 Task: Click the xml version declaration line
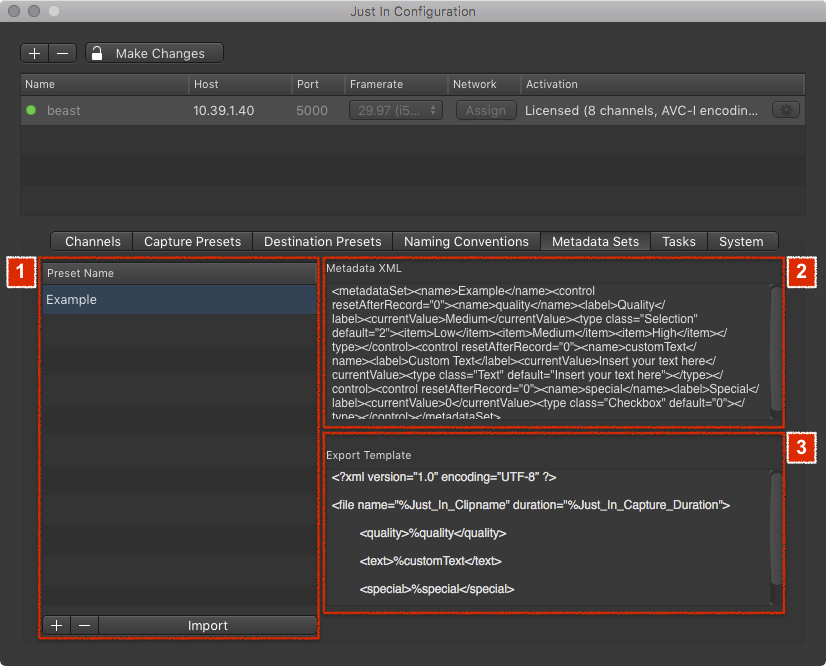(444, 477)
